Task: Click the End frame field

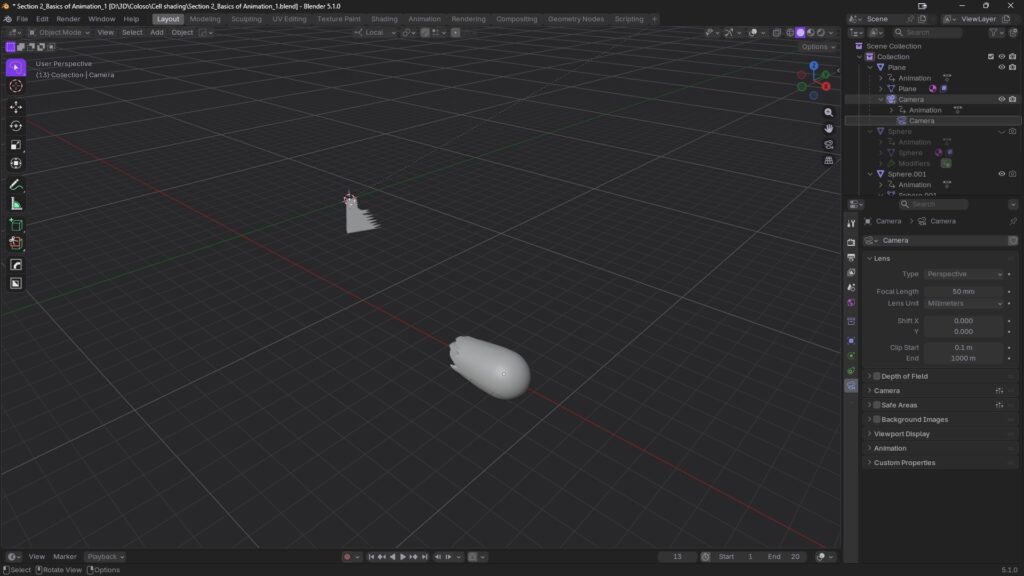Action: click(784, 557)
